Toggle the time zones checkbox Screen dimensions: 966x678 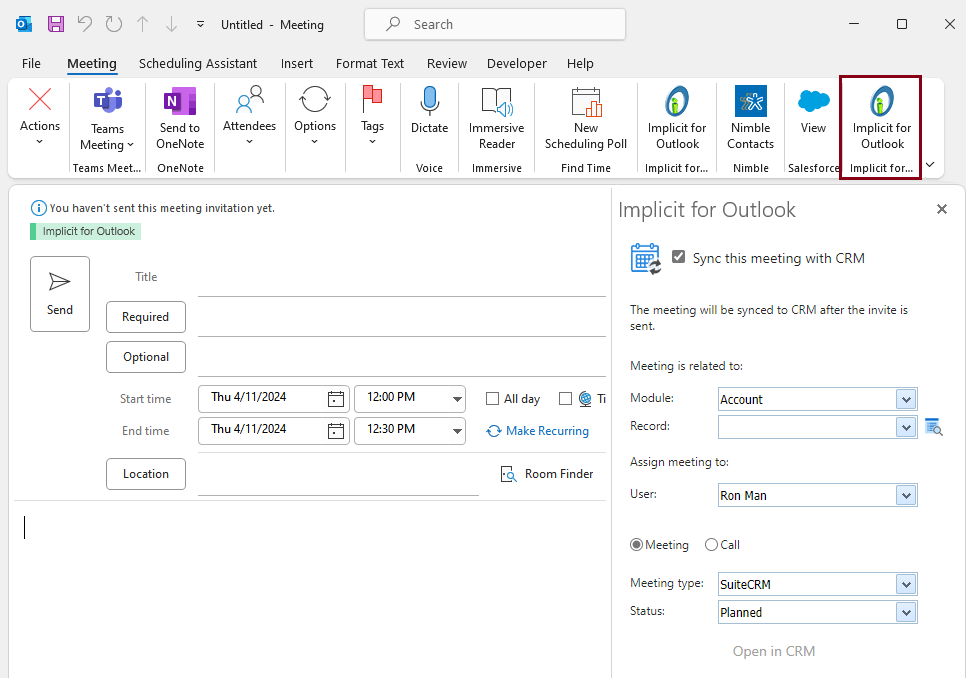tap(565, 399)
